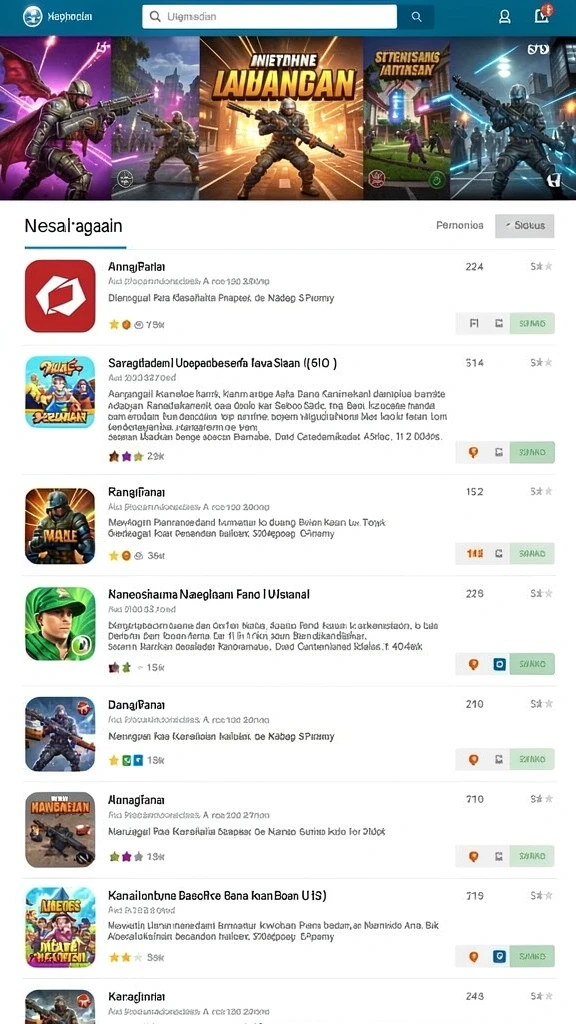Rate Saragtladem using its star rating

(x=125, y=456)
